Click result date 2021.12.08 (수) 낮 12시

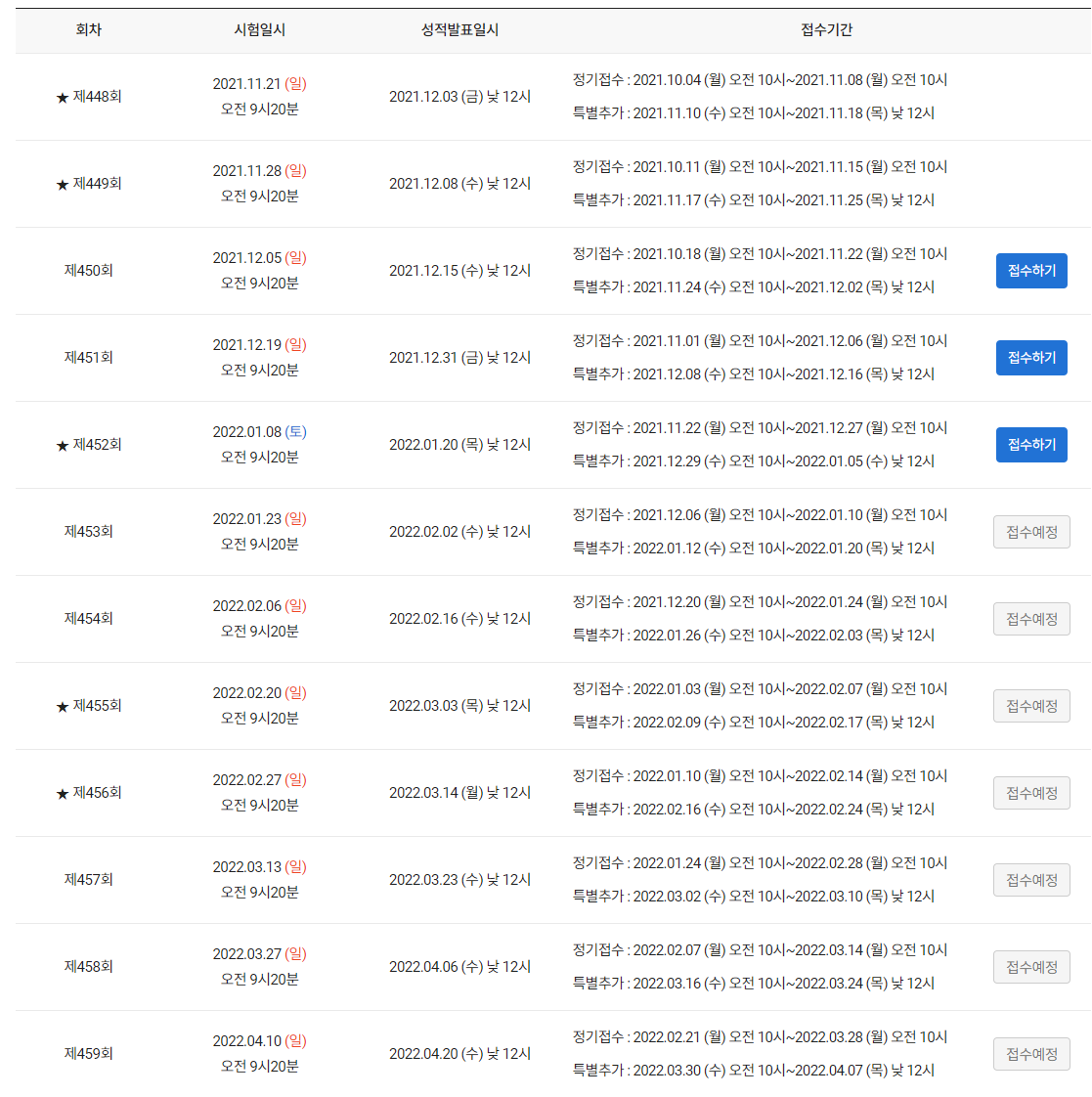pyautogui.click(x=459, y=183)
